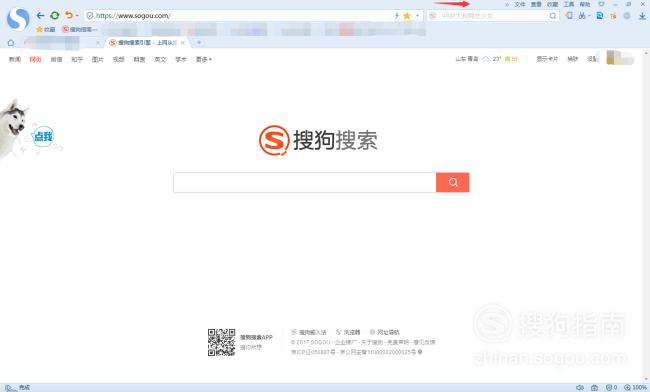Click the QR code image
Image resolution: width=650 pixels, height=392 pixels.
pyautogui.click(x=221, y=342)
